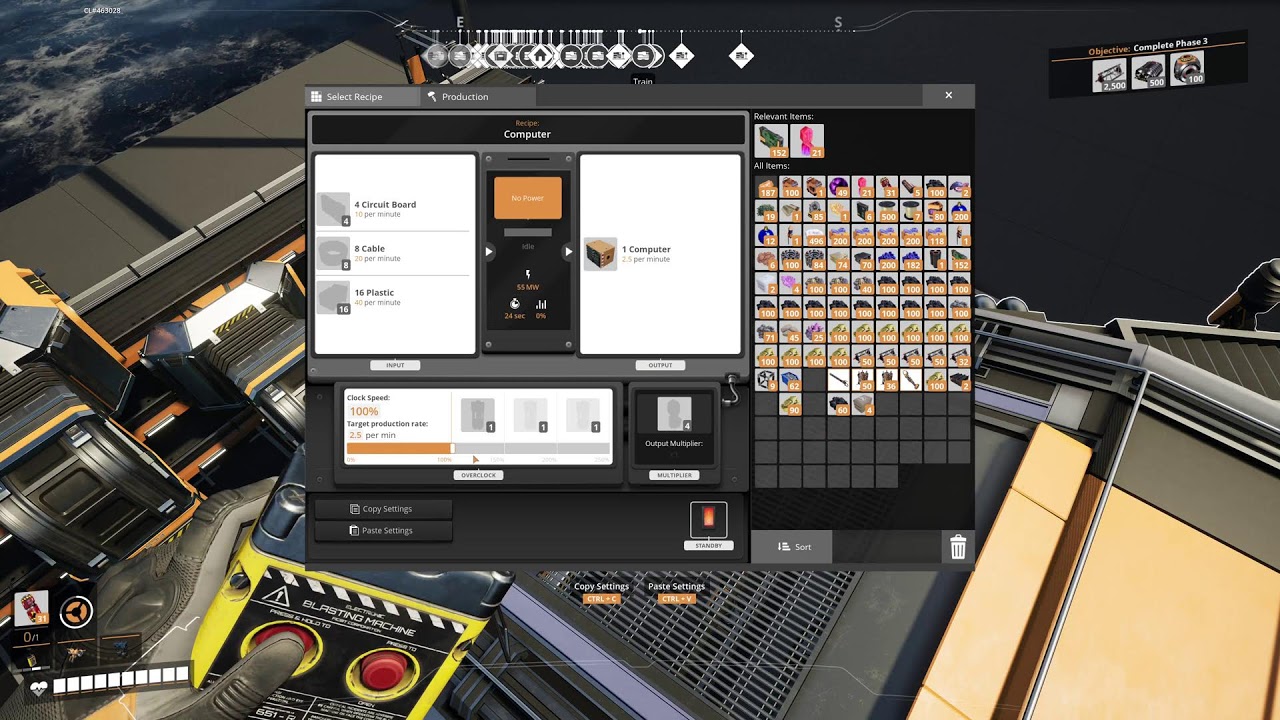Image resolution: width=1280 pixels, height=720 pixels.
Task: Pick the pink relevant item stack of 21
Action: coord(806,141)
